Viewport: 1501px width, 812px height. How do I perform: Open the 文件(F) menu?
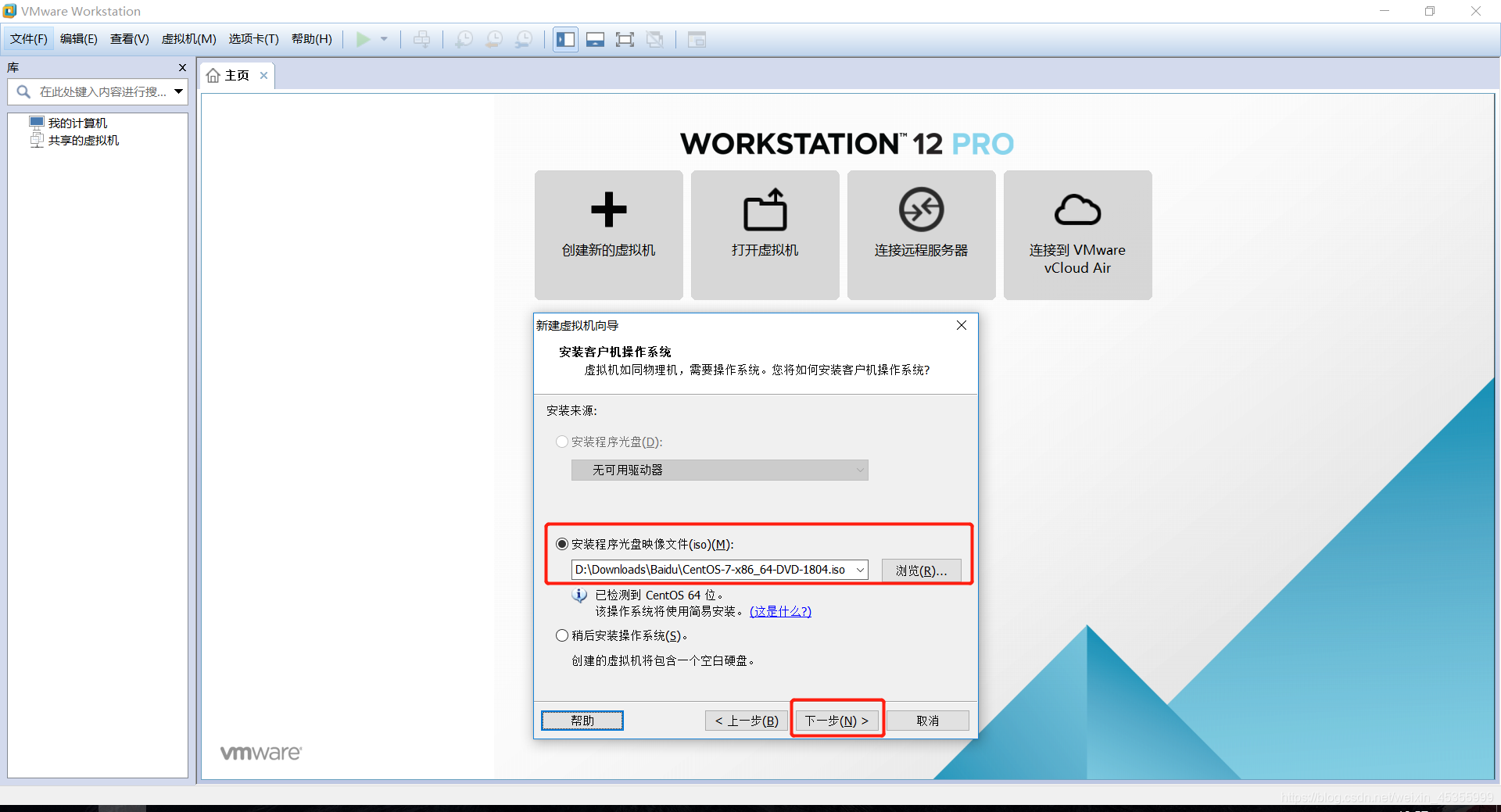point(29,39)
